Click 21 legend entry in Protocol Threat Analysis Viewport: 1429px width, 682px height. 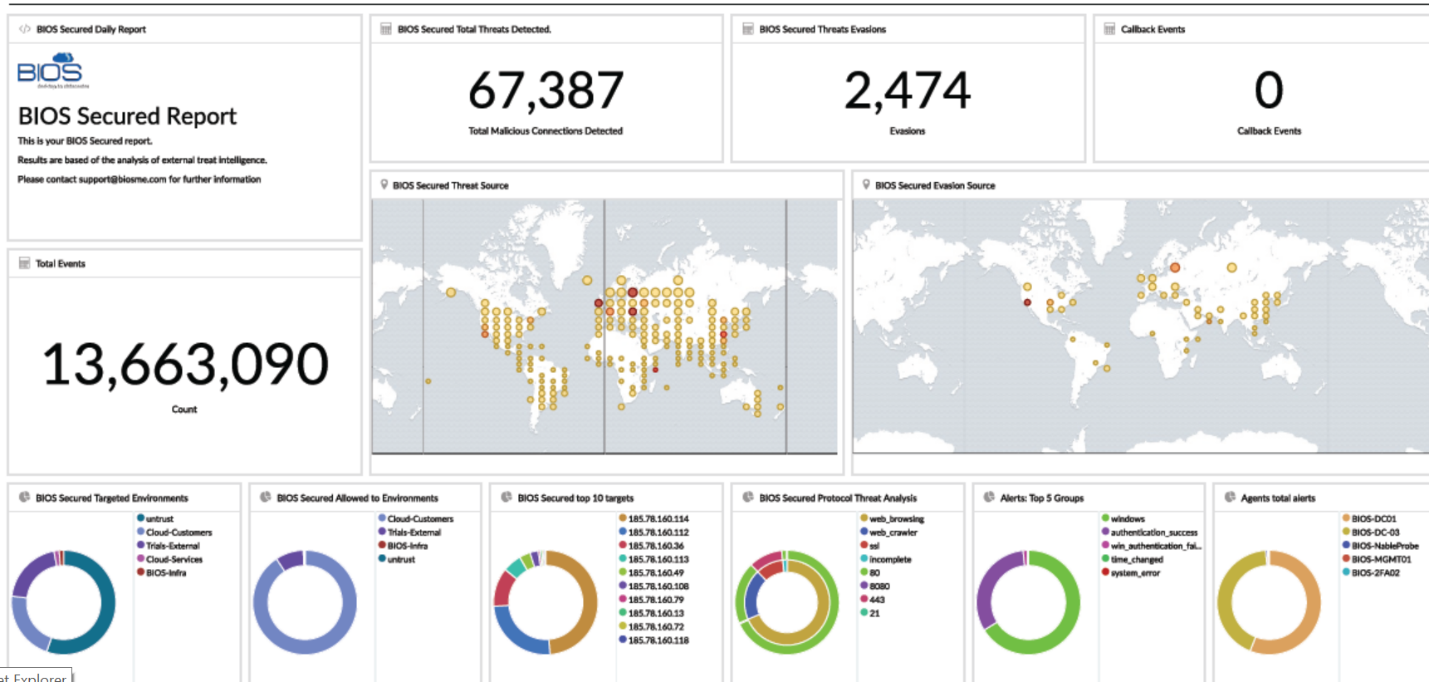click(868, 614)
